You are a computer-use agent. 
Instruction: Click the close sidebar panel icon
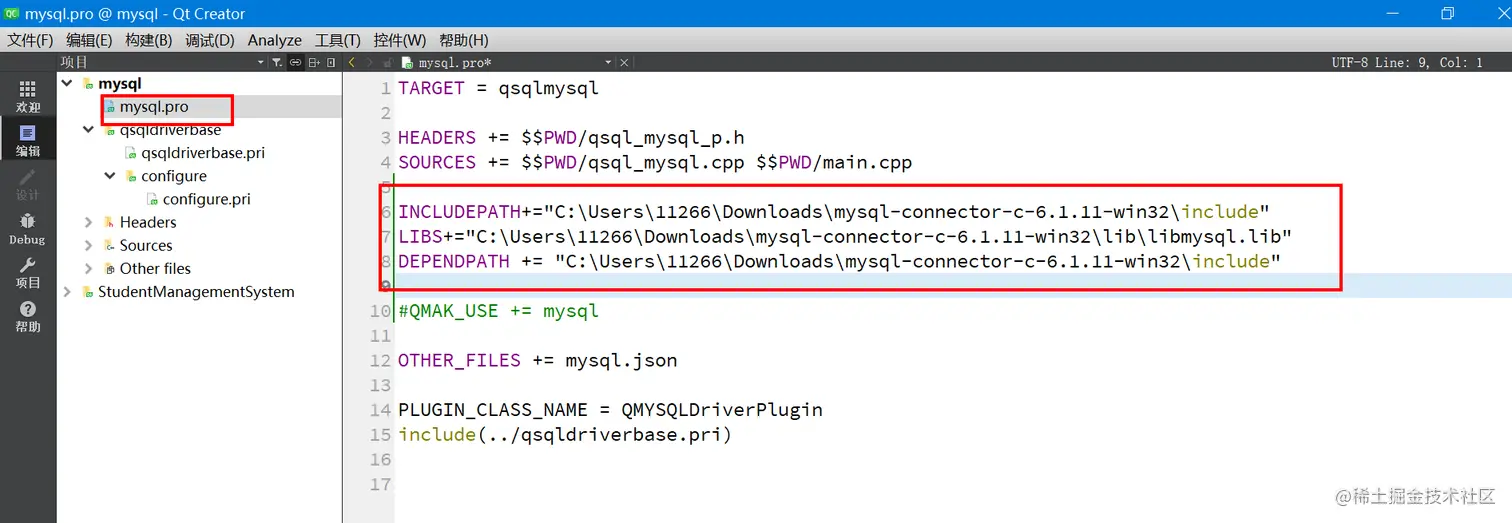tap(331, 62)
